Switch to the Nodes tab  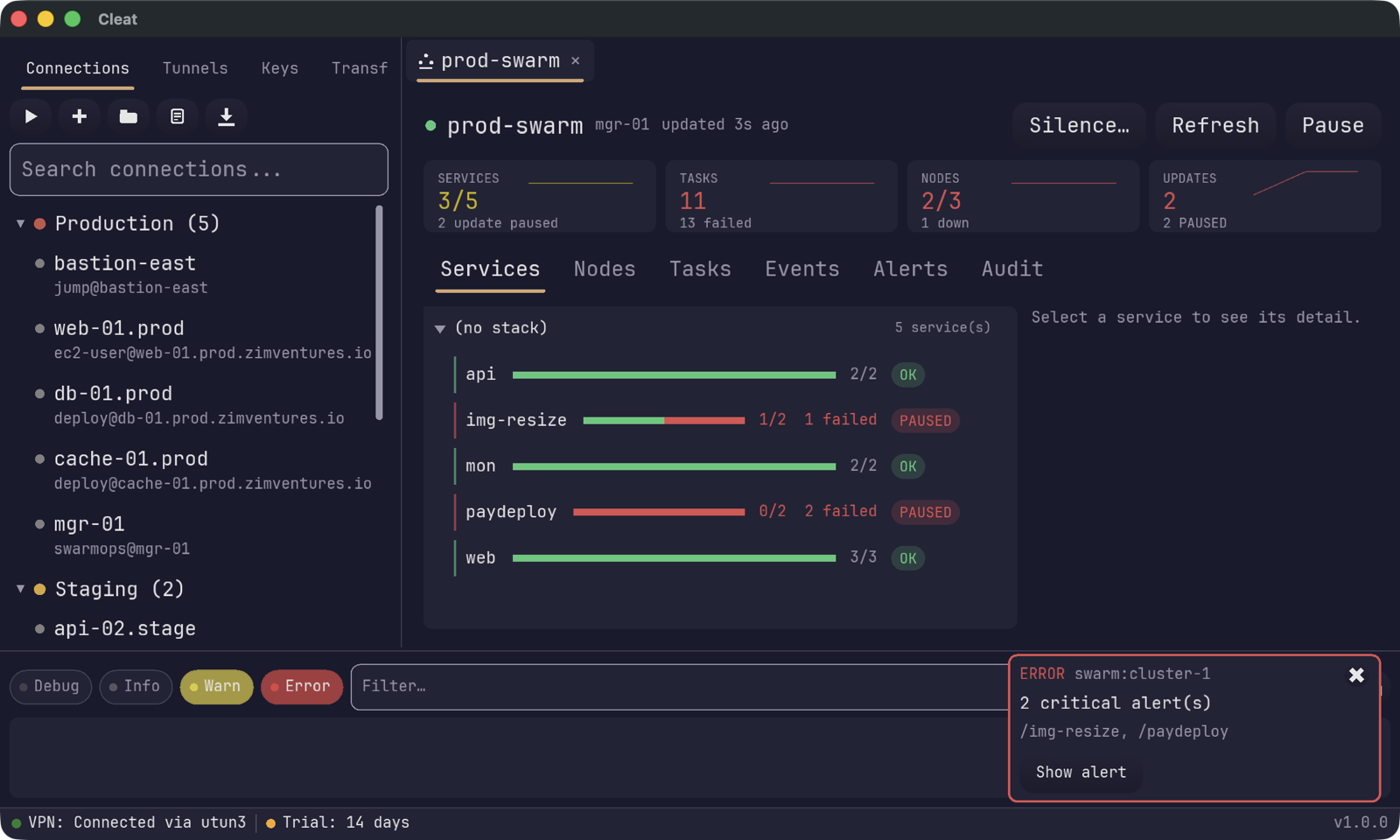(605, 269)
